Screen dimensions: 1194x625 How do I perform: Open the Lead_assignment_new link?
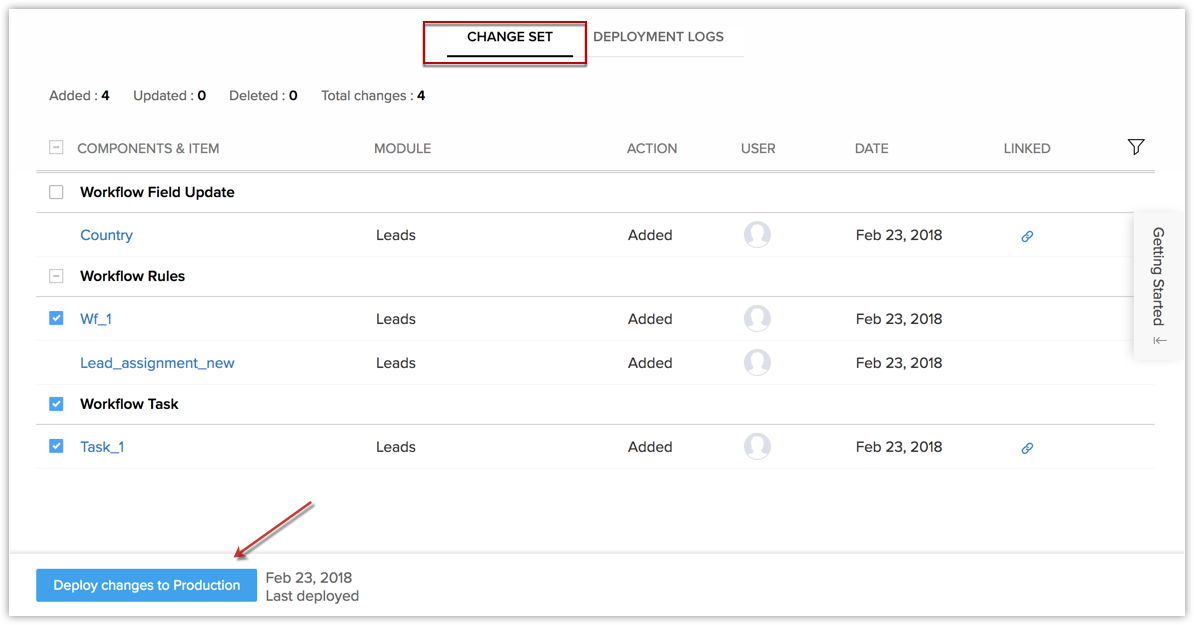pyautogui.click(x=157, y=363)
